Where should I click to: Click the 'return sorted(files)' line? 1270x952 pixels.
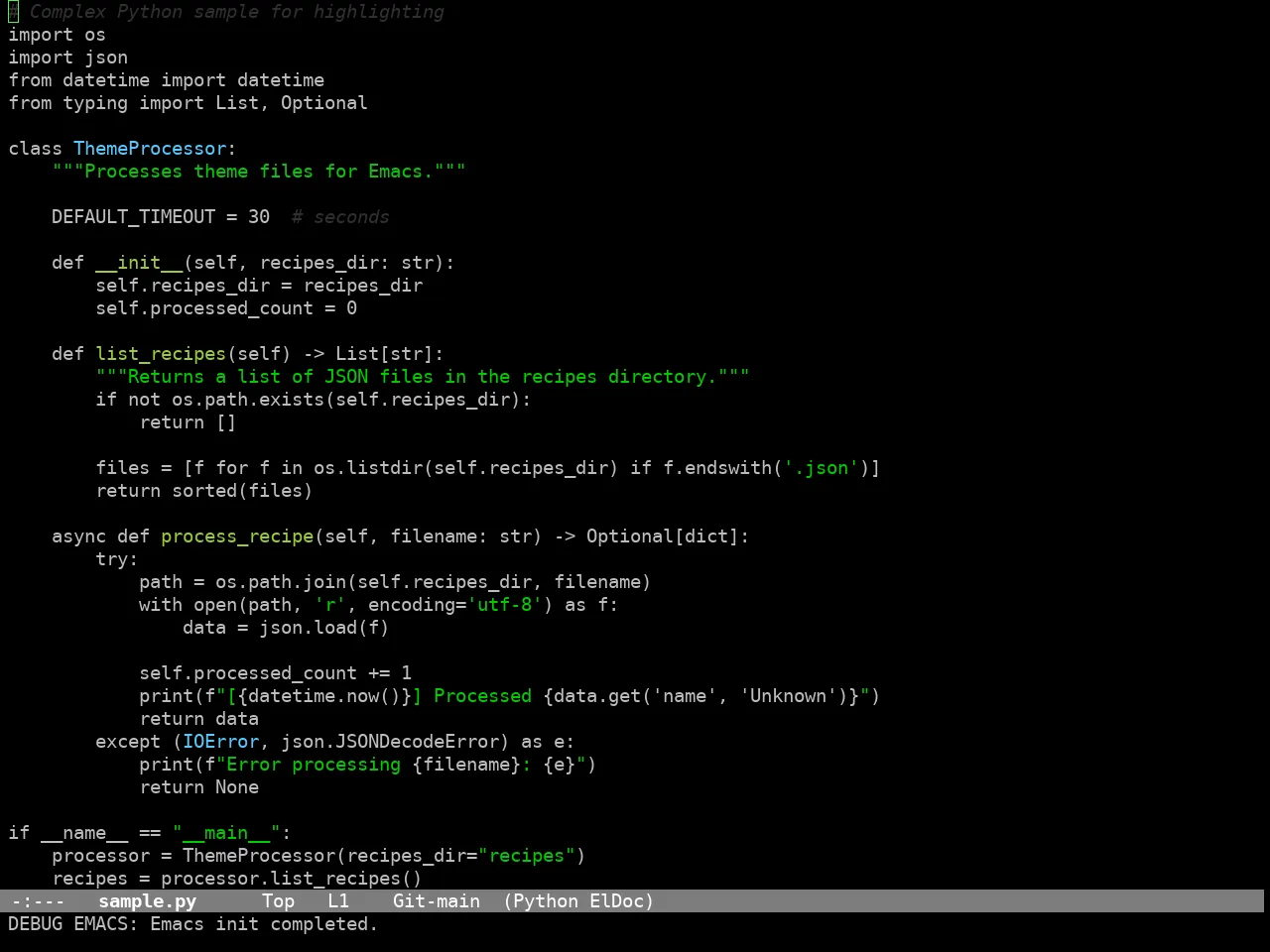(x=204, y=491)
